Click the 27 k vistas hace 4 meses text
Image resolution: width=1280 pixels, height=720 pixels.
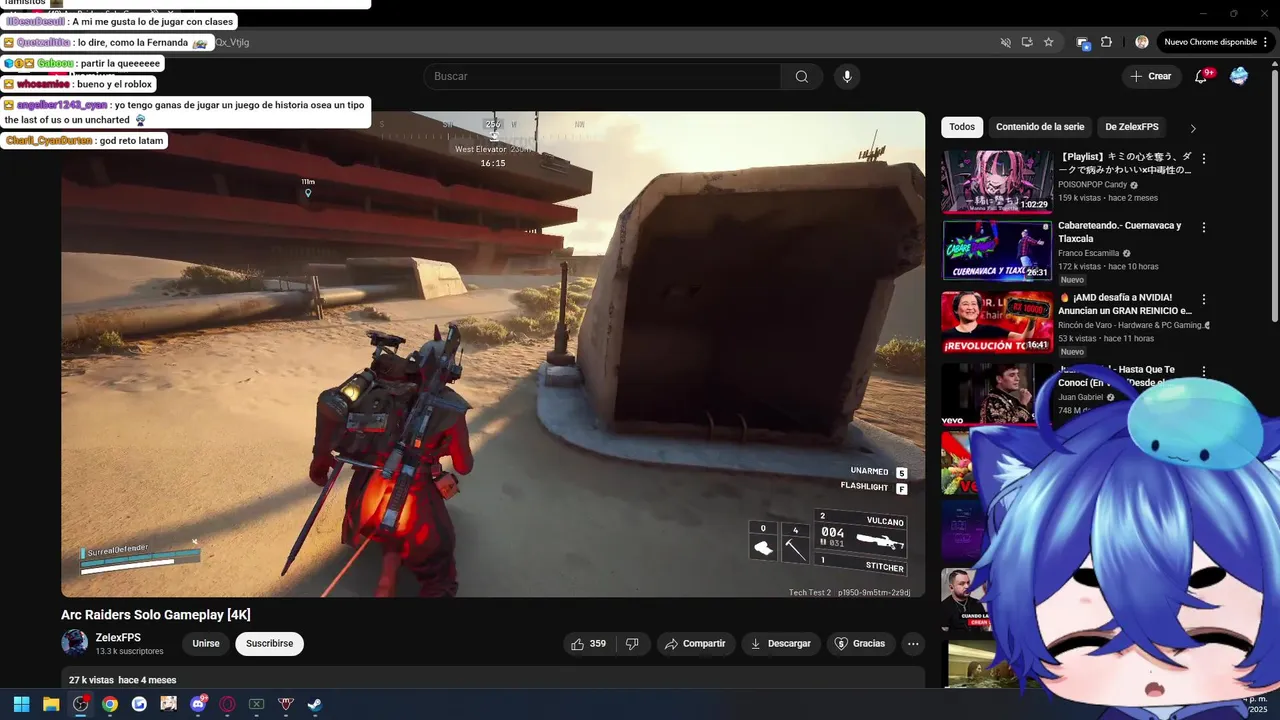click(x=122, y=680)
